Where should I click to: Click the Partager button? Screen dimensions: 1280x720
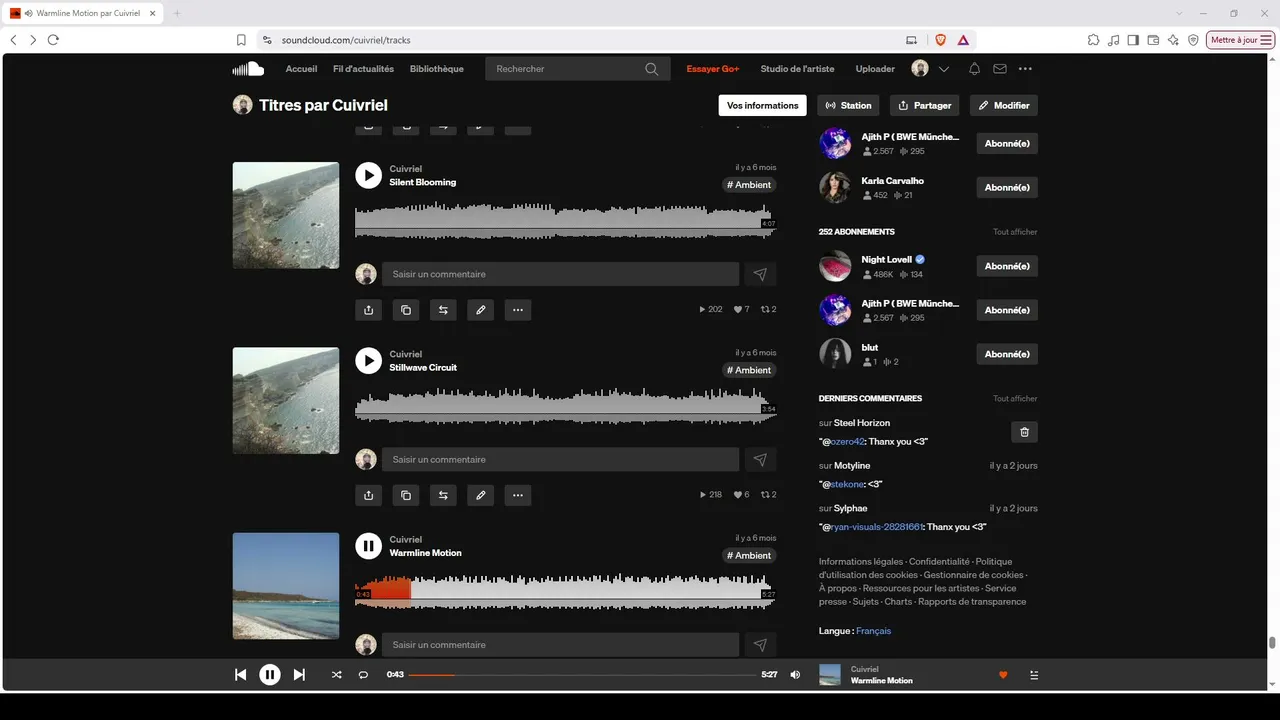(925, 105)
